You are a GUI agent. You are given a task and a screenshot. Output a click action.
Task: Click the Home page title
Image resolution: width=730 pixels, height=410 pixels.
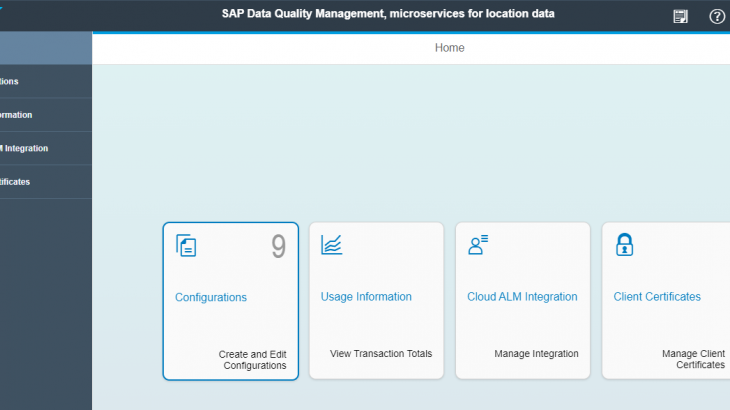click(449, 48)
